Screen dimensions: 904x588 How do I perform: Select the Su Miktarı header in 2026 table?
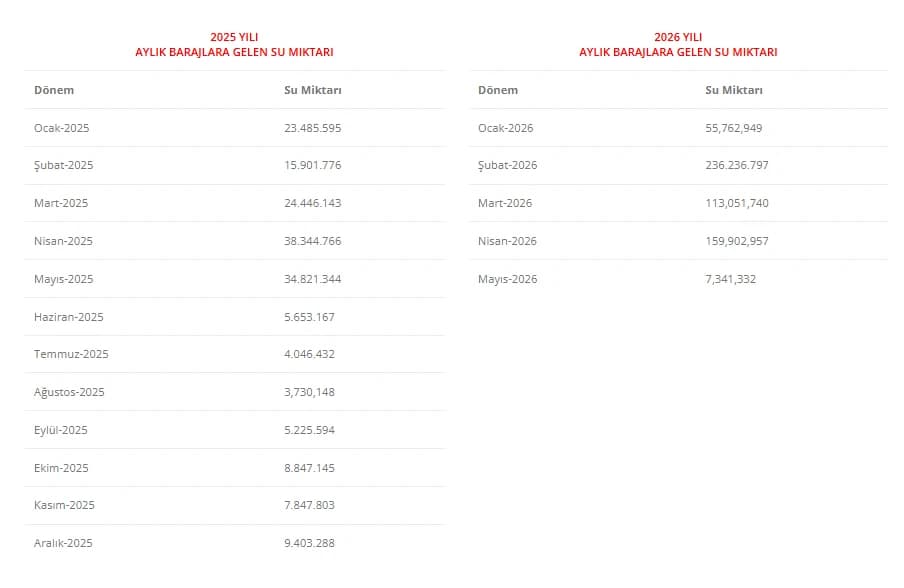(x=734, y=90)
